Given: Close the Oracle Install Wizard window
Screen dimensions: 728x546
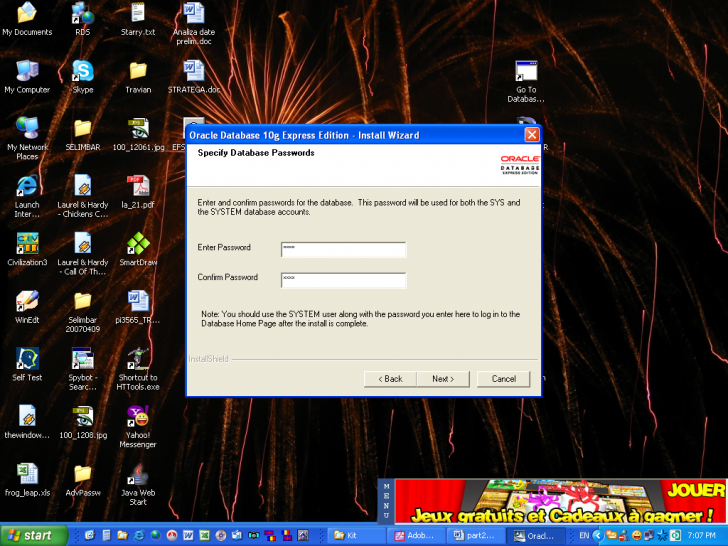Looking at the screenshot, I should (x=532, y=135).
